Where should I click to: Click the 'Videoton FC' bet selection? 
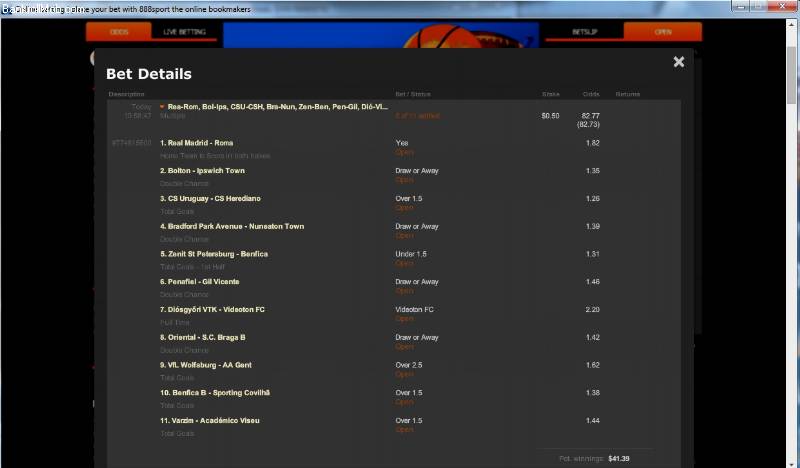pos(414,309)
